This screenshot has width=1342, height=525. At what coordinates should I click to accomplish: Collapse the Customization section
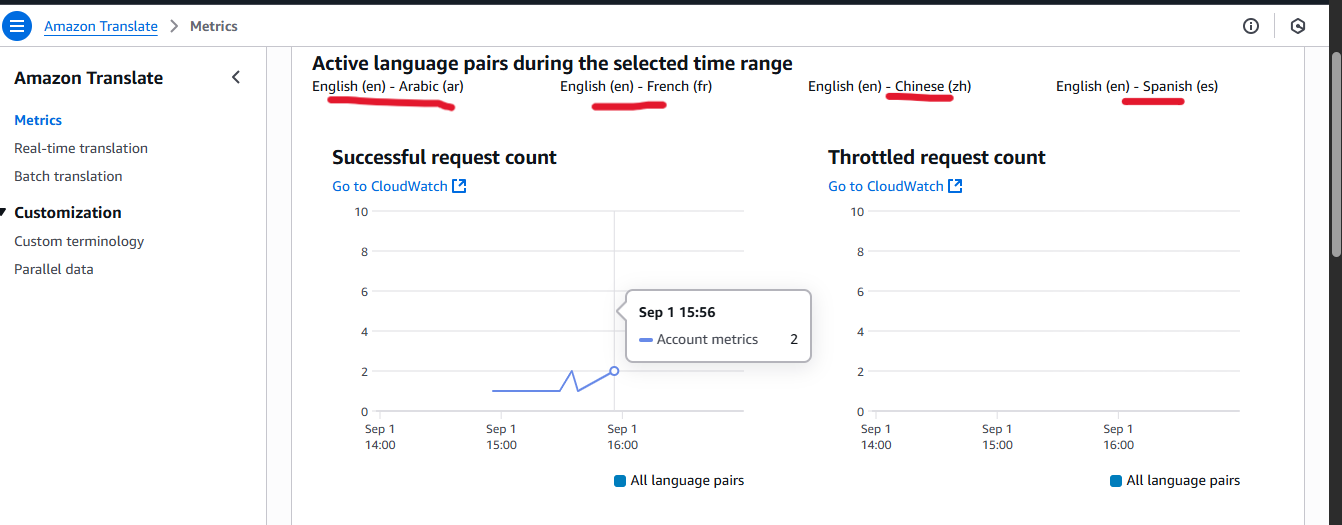pyautogui.click(x=5, y=212)
